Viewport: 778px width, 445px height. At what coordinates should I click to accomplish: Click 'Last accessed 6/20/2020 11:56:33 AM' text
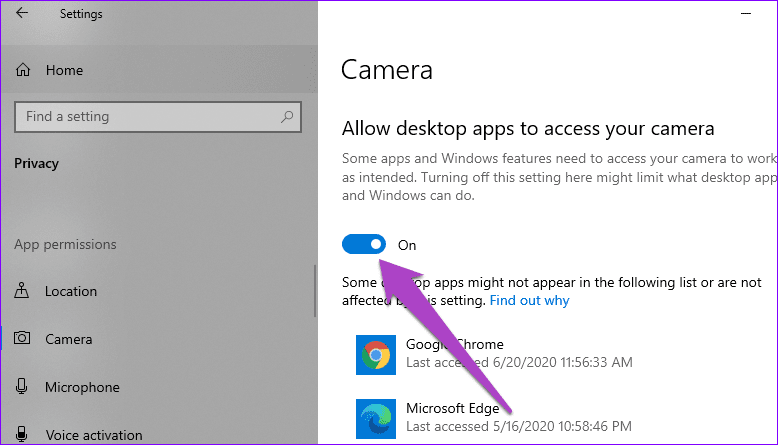(519, 362)
